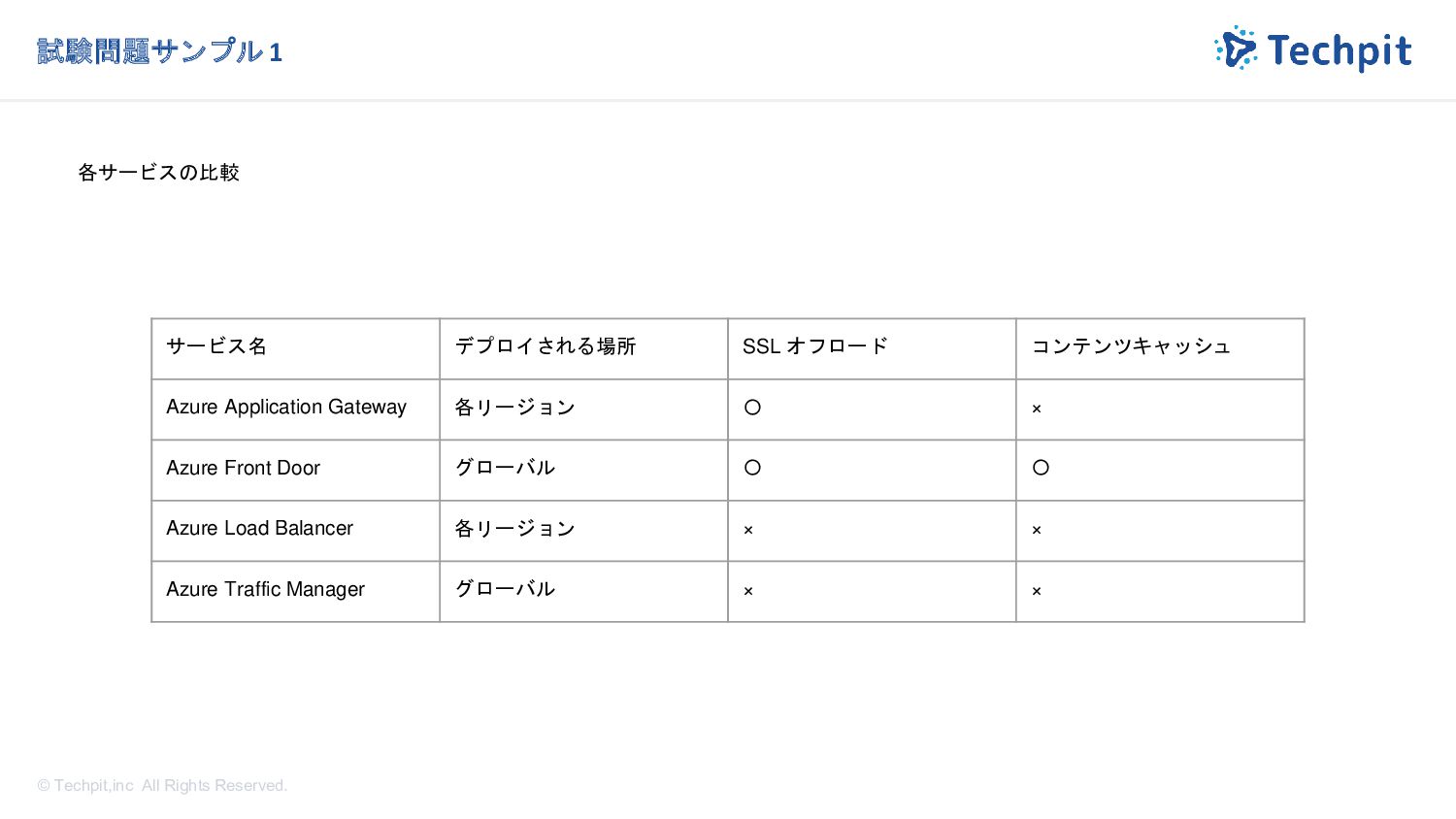Click the Azure Traffic Manager row label

point(265,590)
